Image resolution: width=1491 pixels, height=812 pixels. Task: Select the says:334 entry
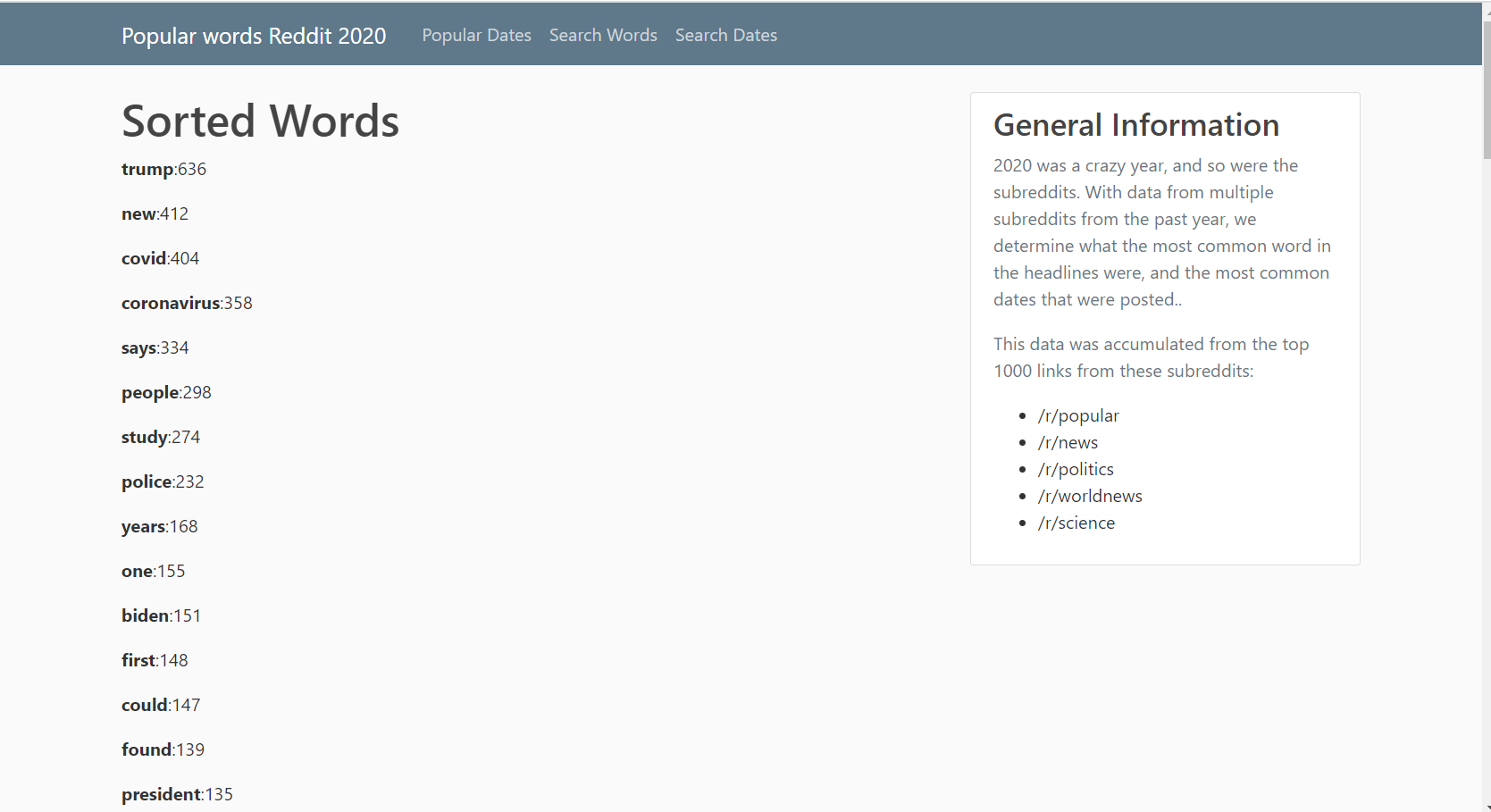[155, 347]
